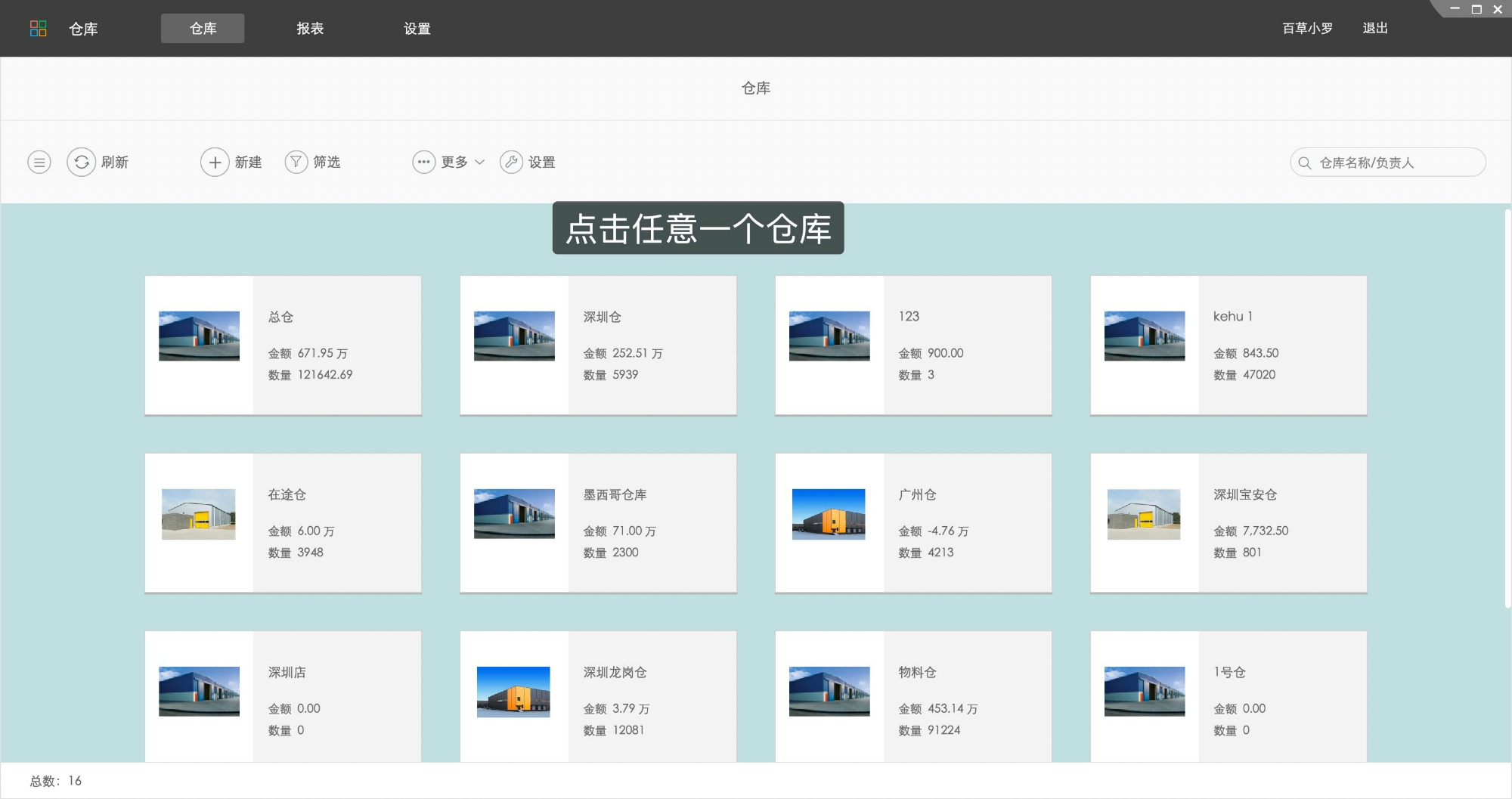
Task: Open the 深圳店 warehouse thumbnail
Action: click(x=199, y=692)
